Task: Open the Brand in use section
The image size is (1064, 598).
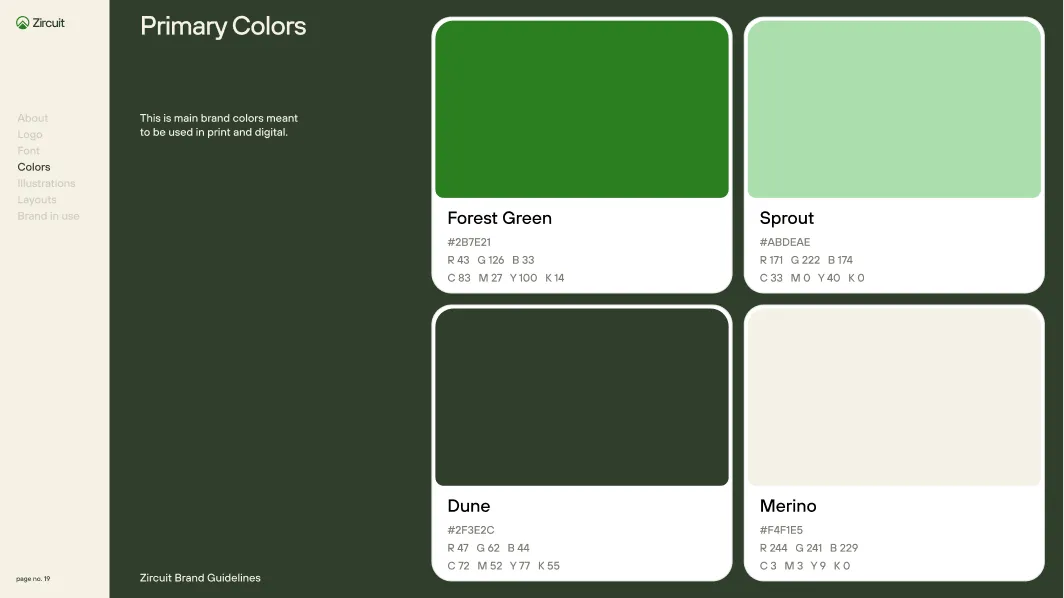Action: [47, 216]
